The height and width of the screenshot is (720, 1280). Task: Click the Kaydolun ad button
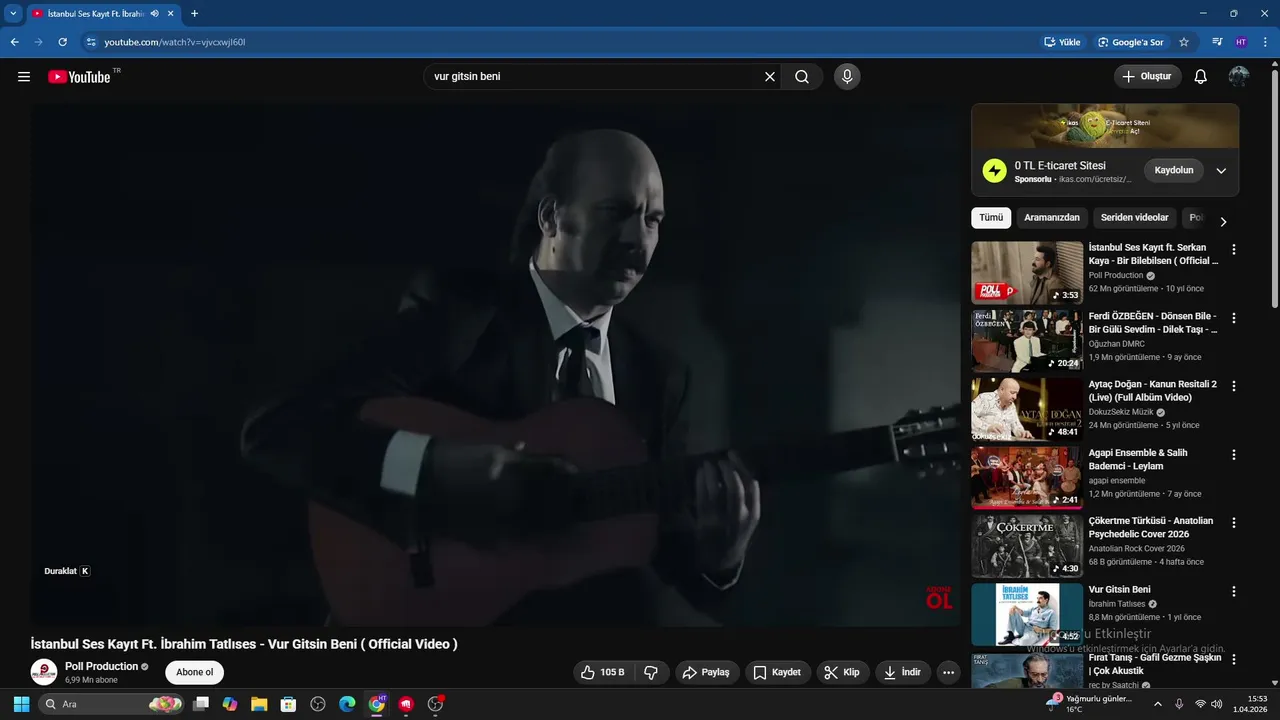(x=1174, y=170)
